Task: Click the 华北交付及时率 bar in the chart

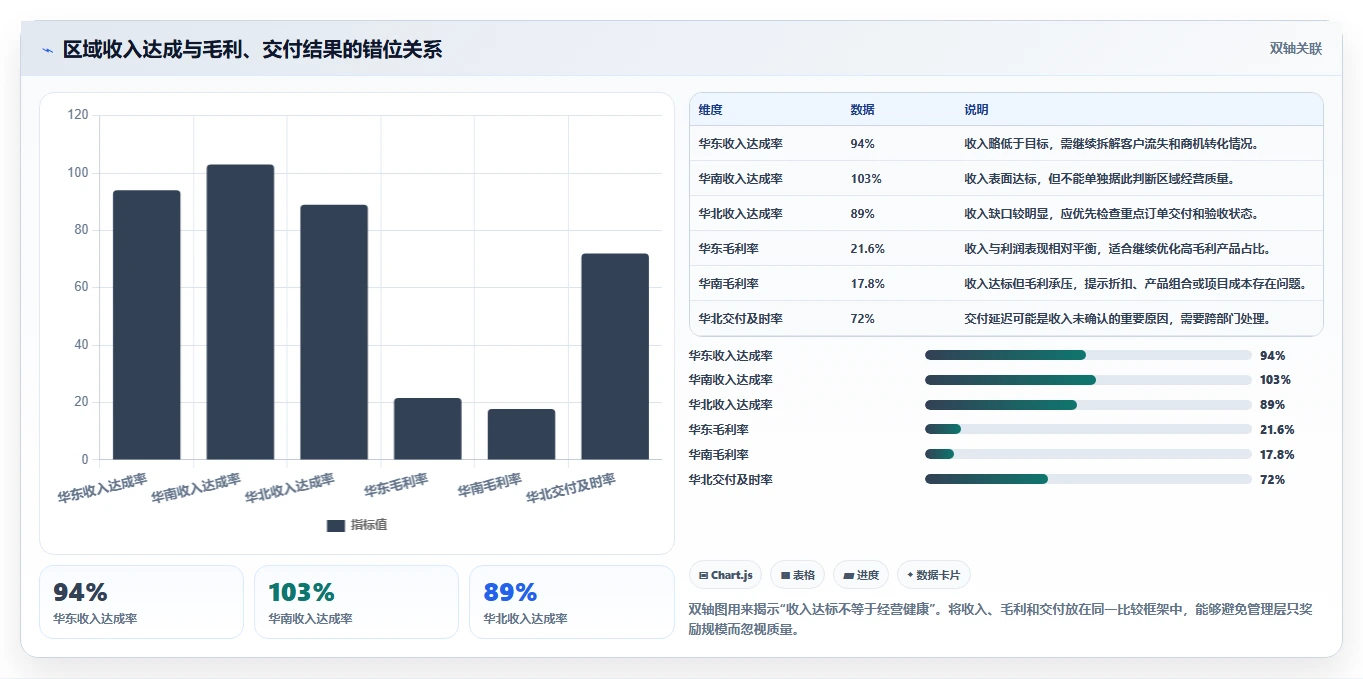Action: (615, 357)
